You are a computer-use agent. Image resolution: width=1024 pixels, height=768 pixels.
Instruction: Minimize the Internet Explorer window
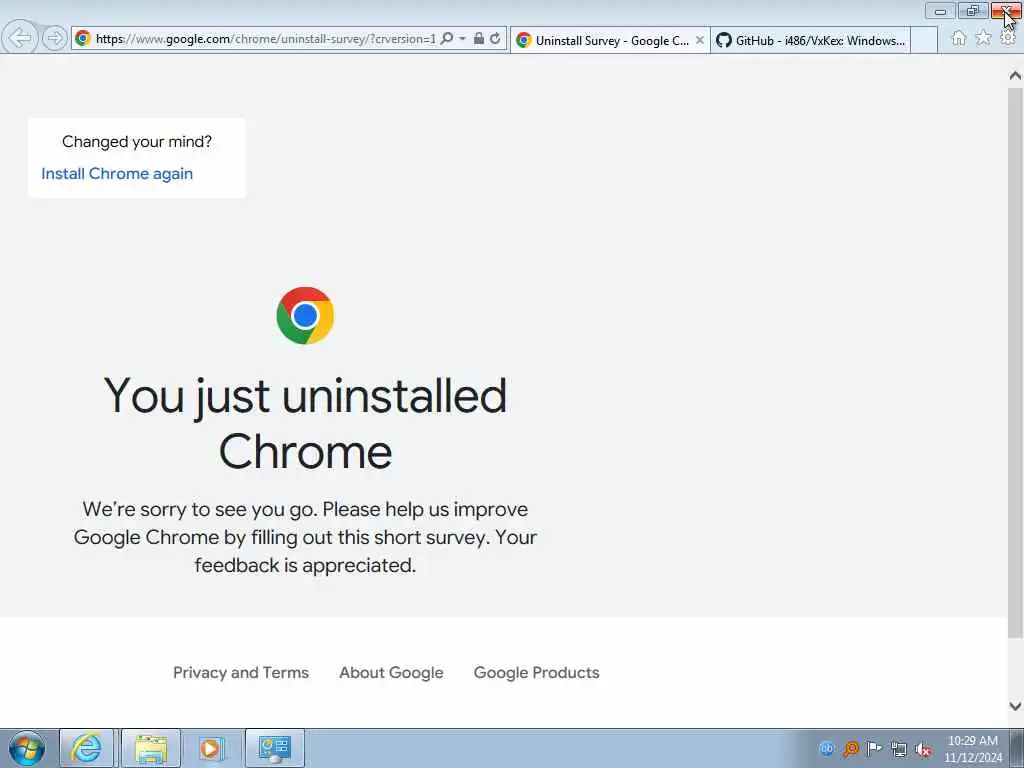(x=940, y=11)
